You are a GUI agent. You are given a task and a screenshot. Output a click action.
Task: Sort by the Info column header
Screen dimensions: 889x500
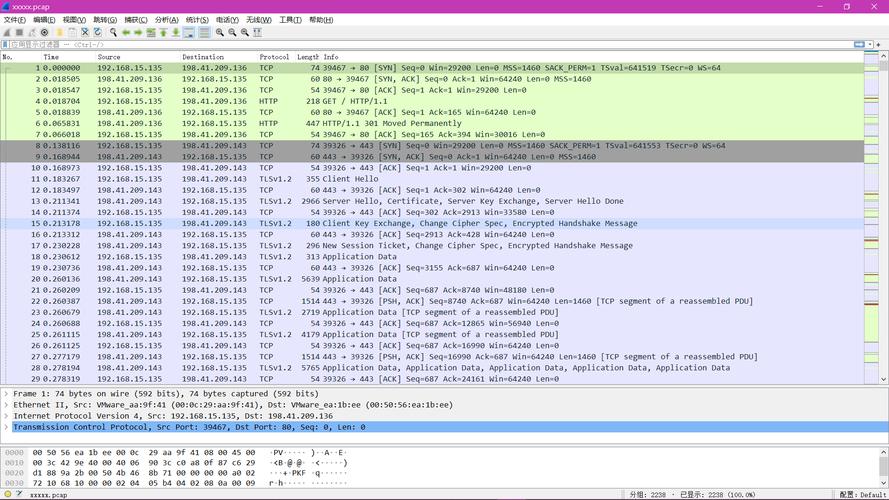(592, 57)
